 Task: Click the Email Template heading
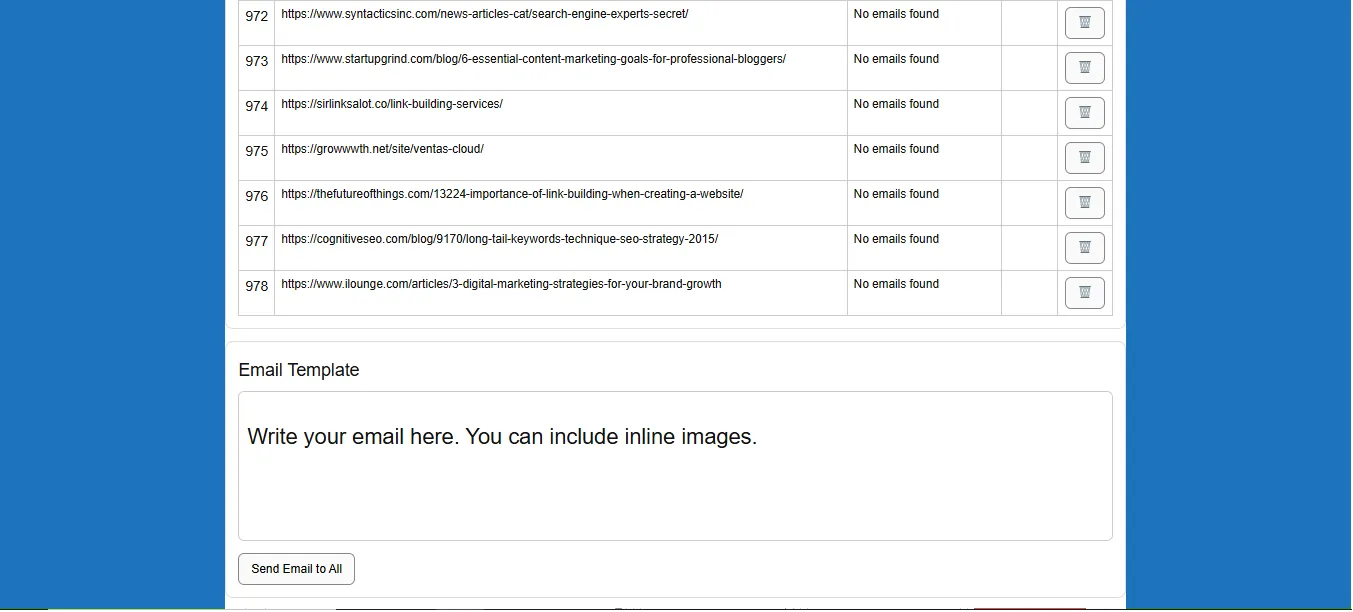[298, 370]
